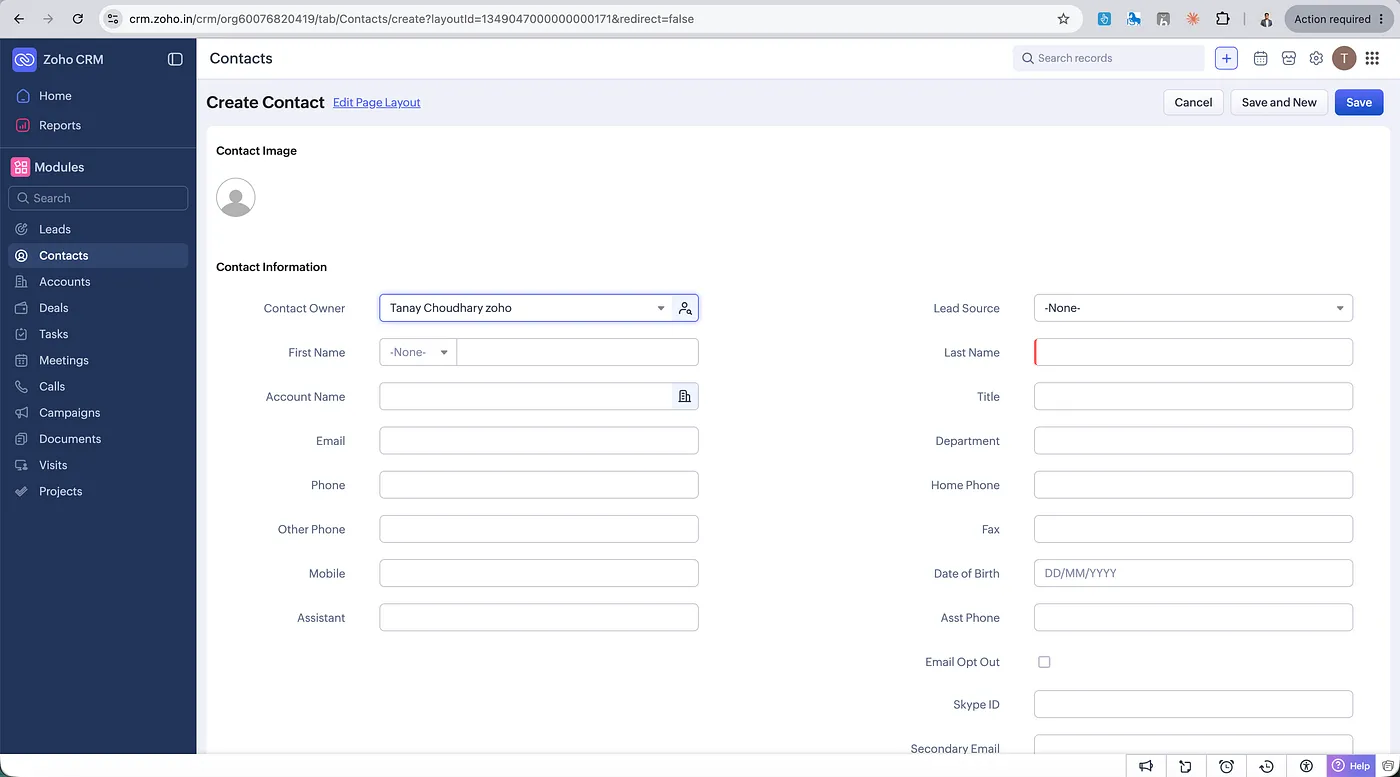This screenshot has width=1400, height=777.
Task: Focus the sidebar modules Search field
Action: (x=98, y=198)
